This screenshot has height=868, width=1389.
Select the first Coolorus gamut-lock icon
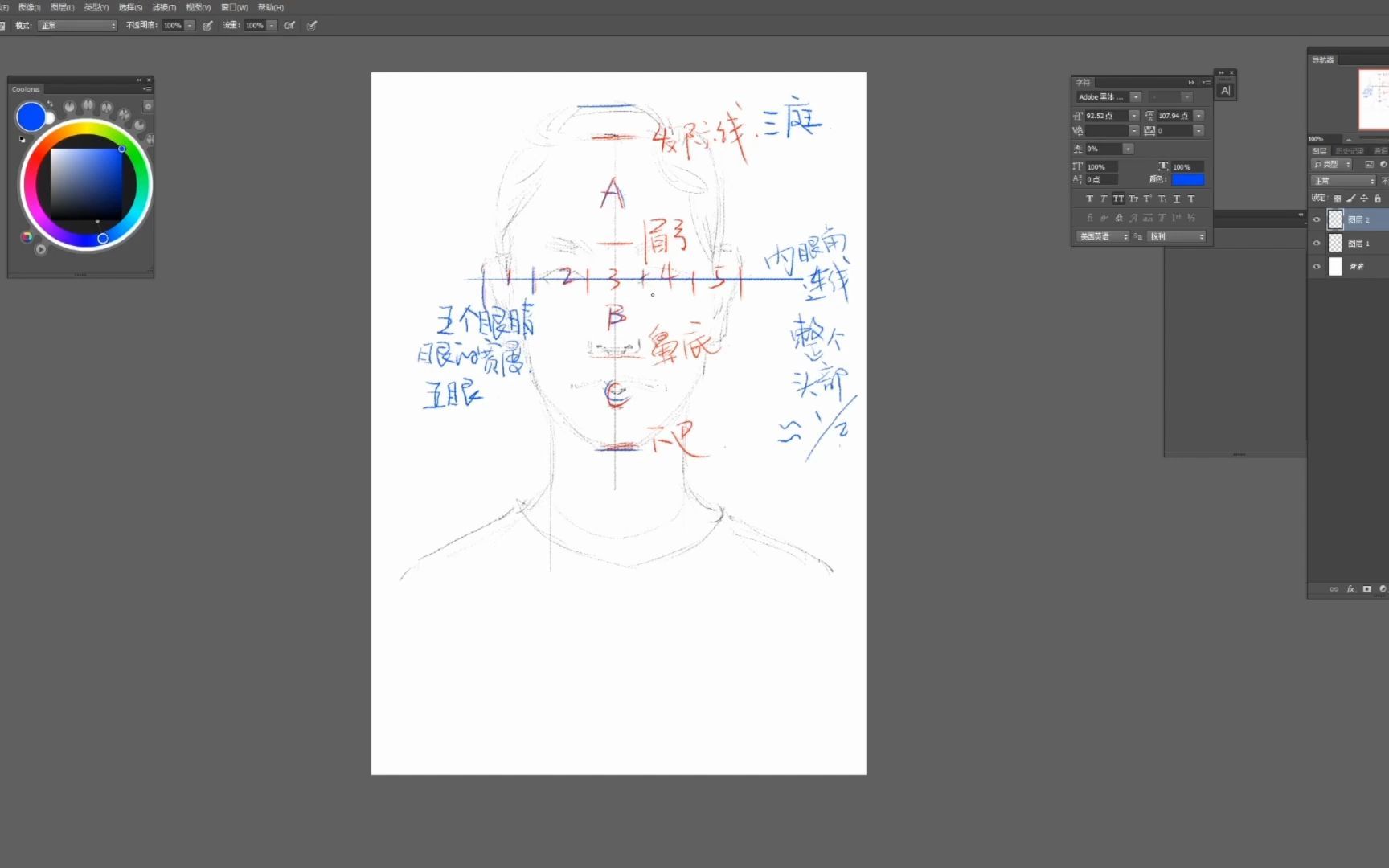(69, 106)
